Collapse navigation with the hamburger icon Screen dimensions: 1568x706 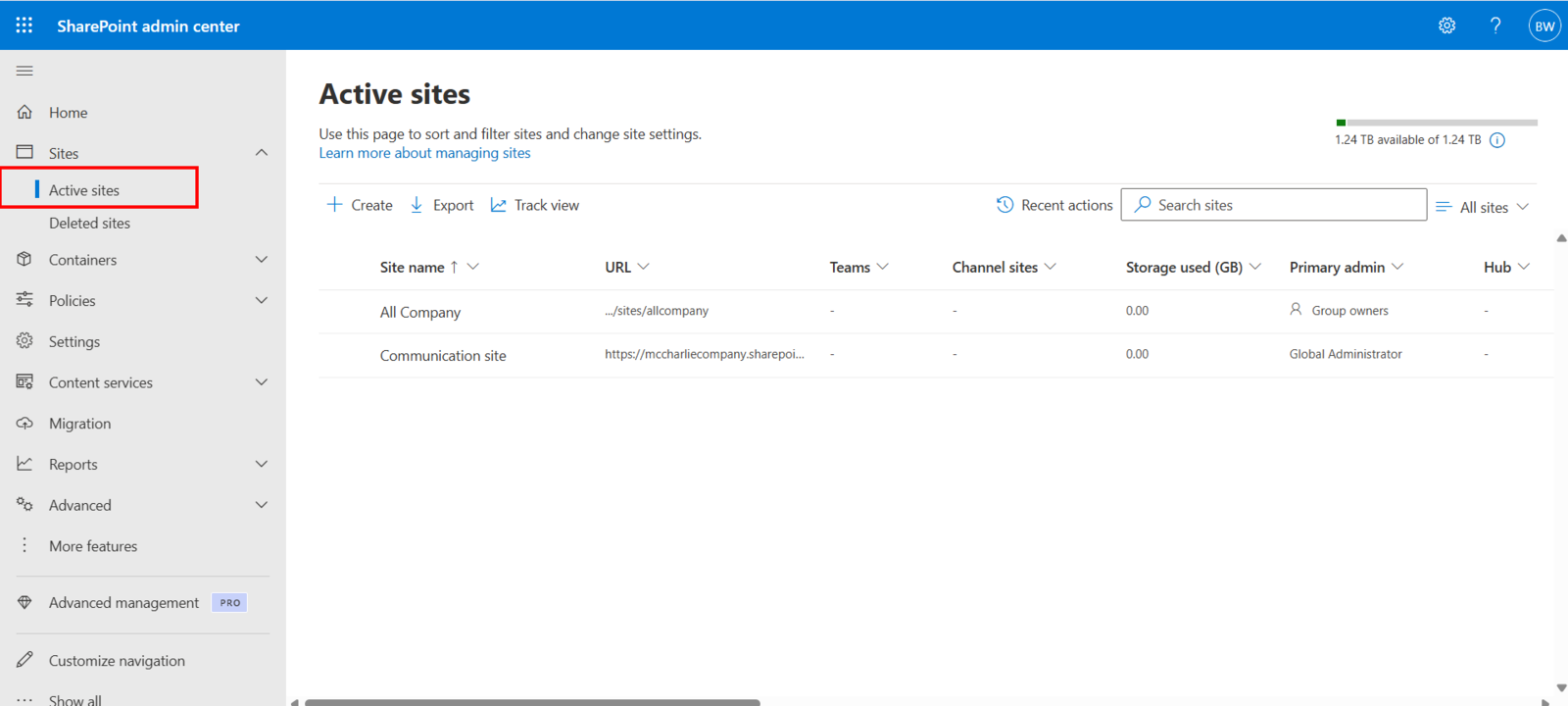24,71
